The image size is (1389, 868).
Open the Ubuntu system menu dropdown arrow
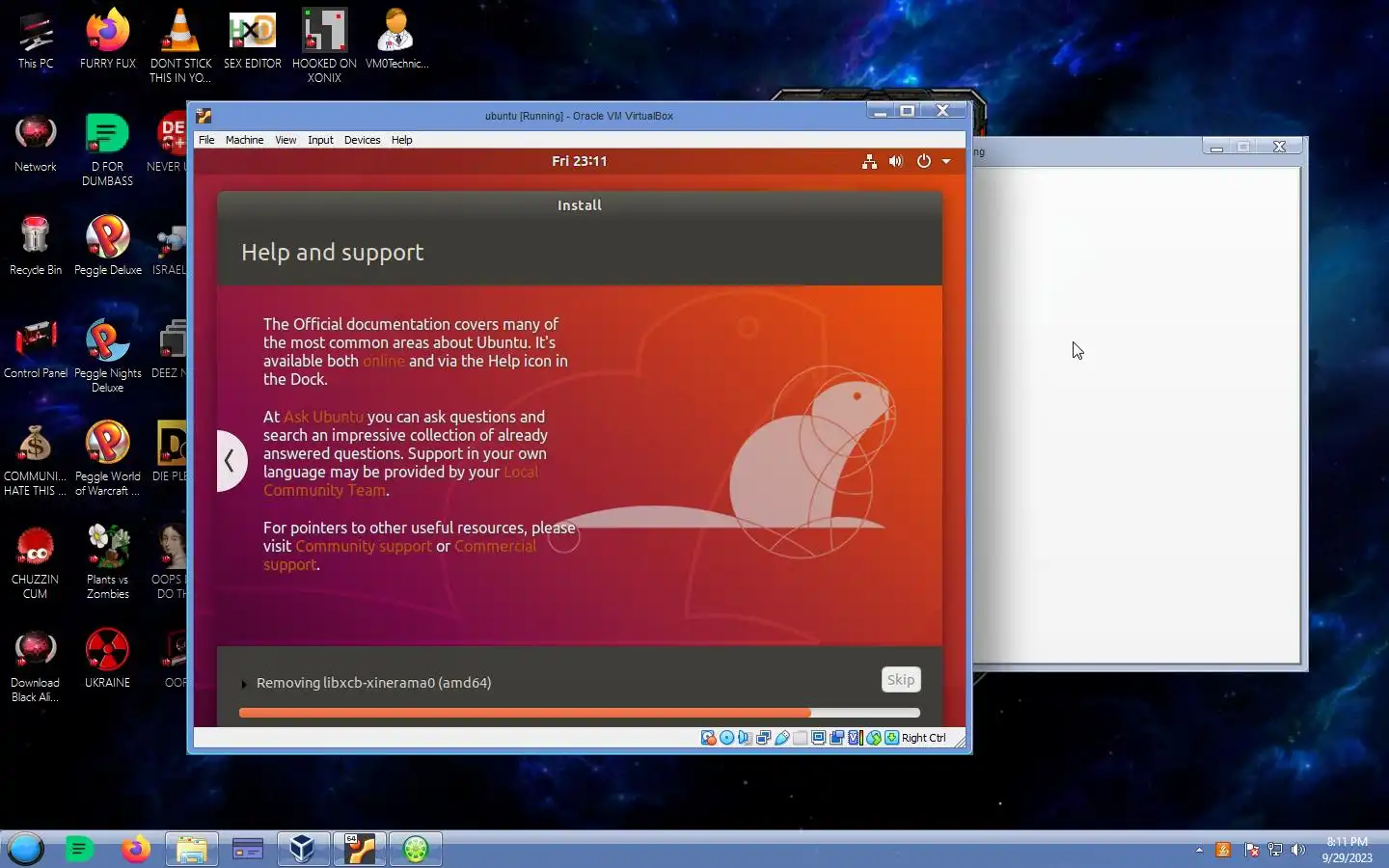946,161
